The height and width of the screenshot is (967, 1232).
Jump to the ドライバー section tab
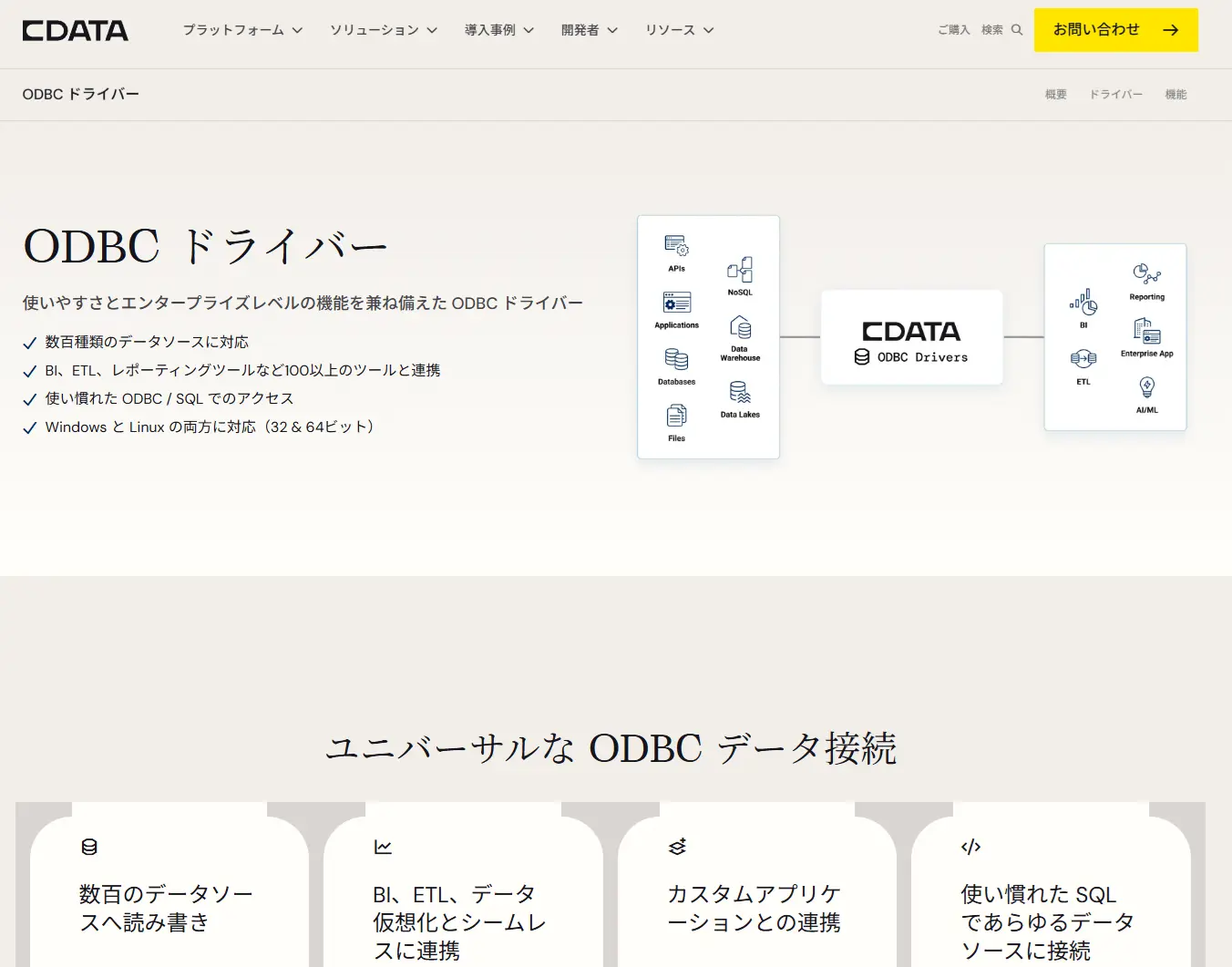[x=1116, y=95]
